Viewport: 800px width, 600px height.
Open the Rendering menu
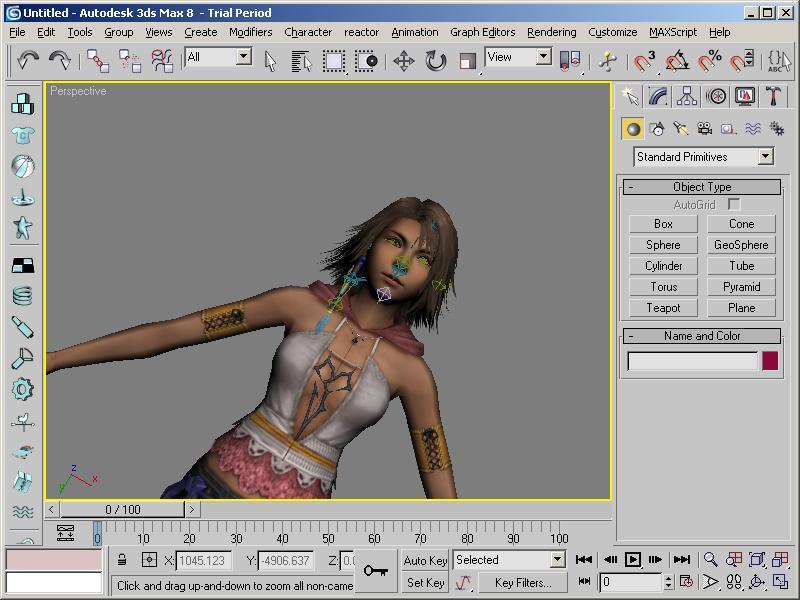[551, 32]
